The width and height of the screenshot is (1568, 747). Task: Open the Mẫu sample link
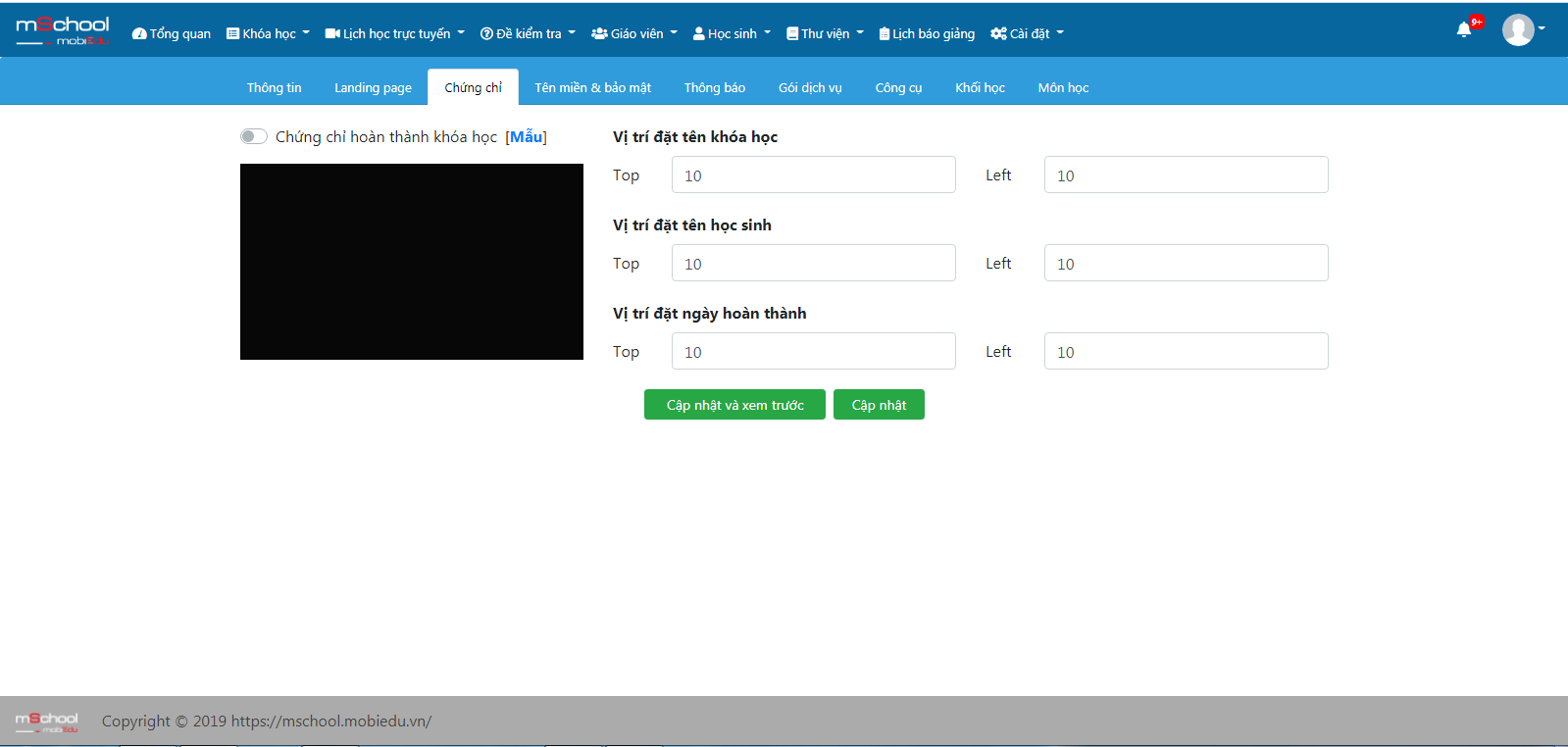point(527,136)
